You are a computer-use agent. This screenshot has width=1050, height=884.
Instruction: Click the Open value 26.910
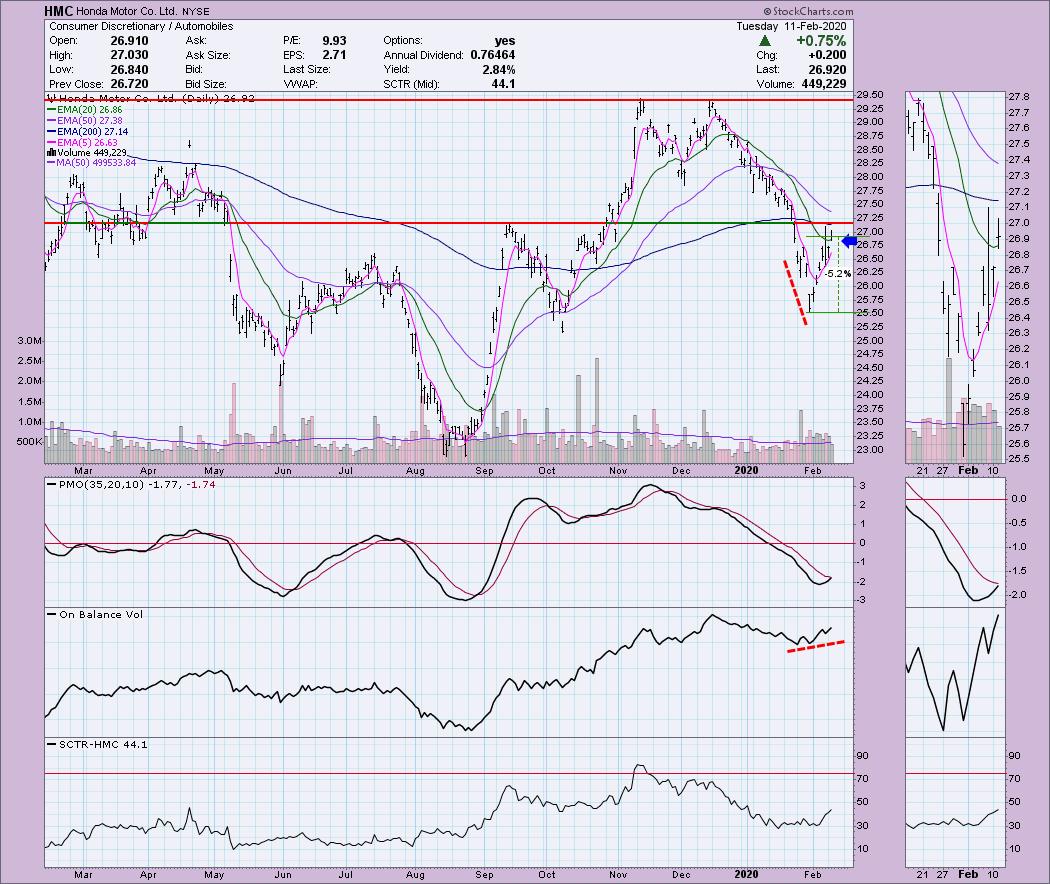coord(129,40)
